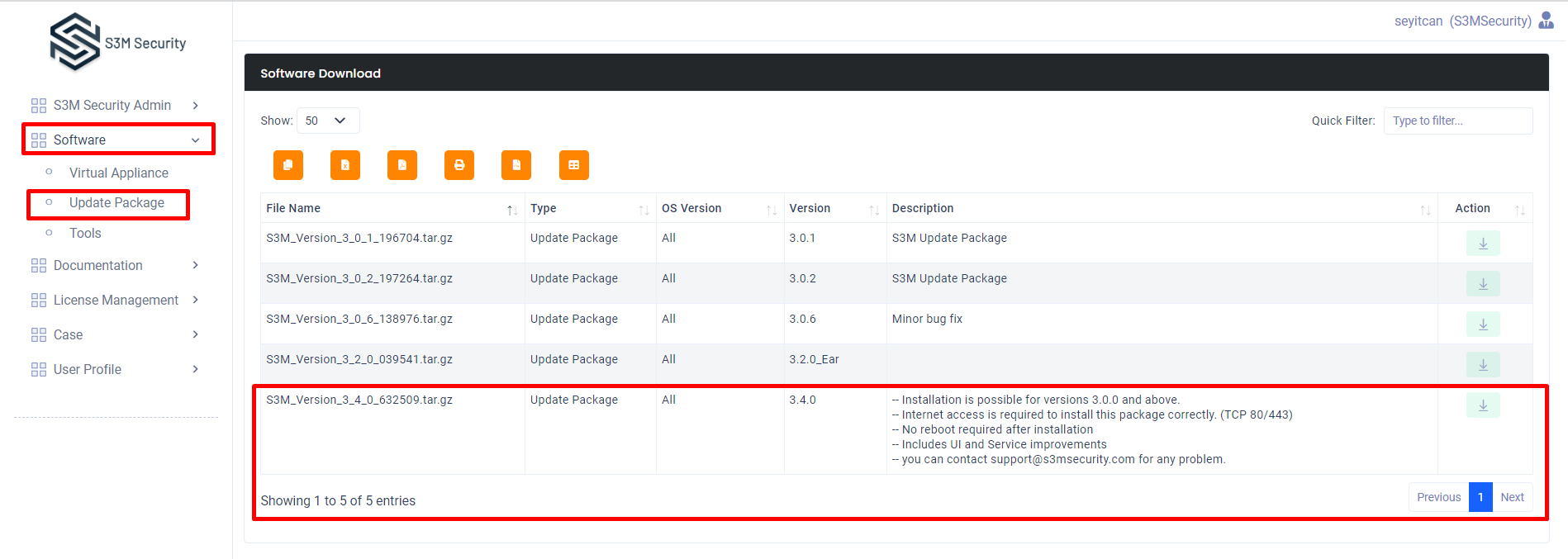Go to Previous page
Image resolution: width=1568 pixels, height=559 pixels.
1438,497
